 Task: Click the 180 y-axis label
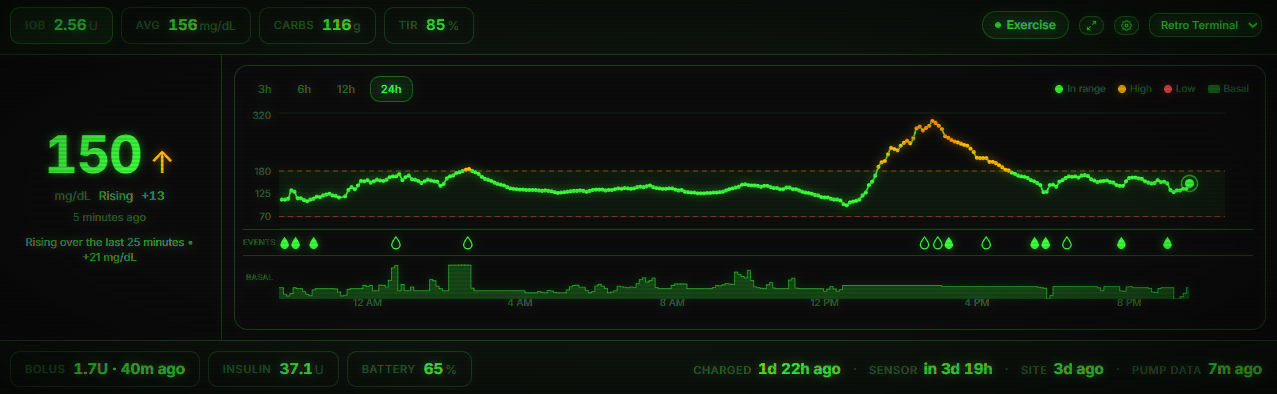coord(262,171)
